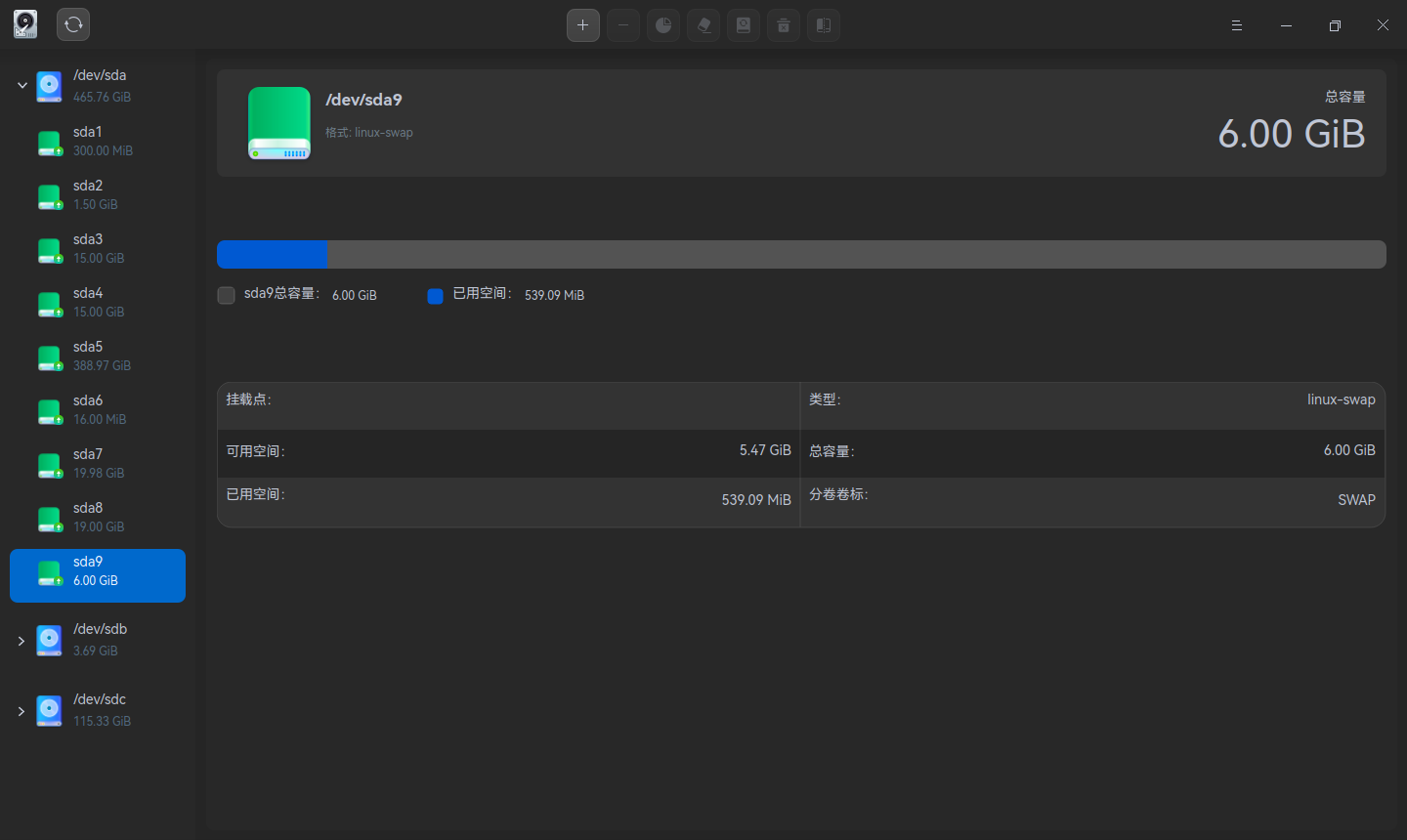The height and width of the screenshot is (840, 1407).
Task: Click the blue usage progress bar
Action: pyautogui.click(x=274, y=254)
